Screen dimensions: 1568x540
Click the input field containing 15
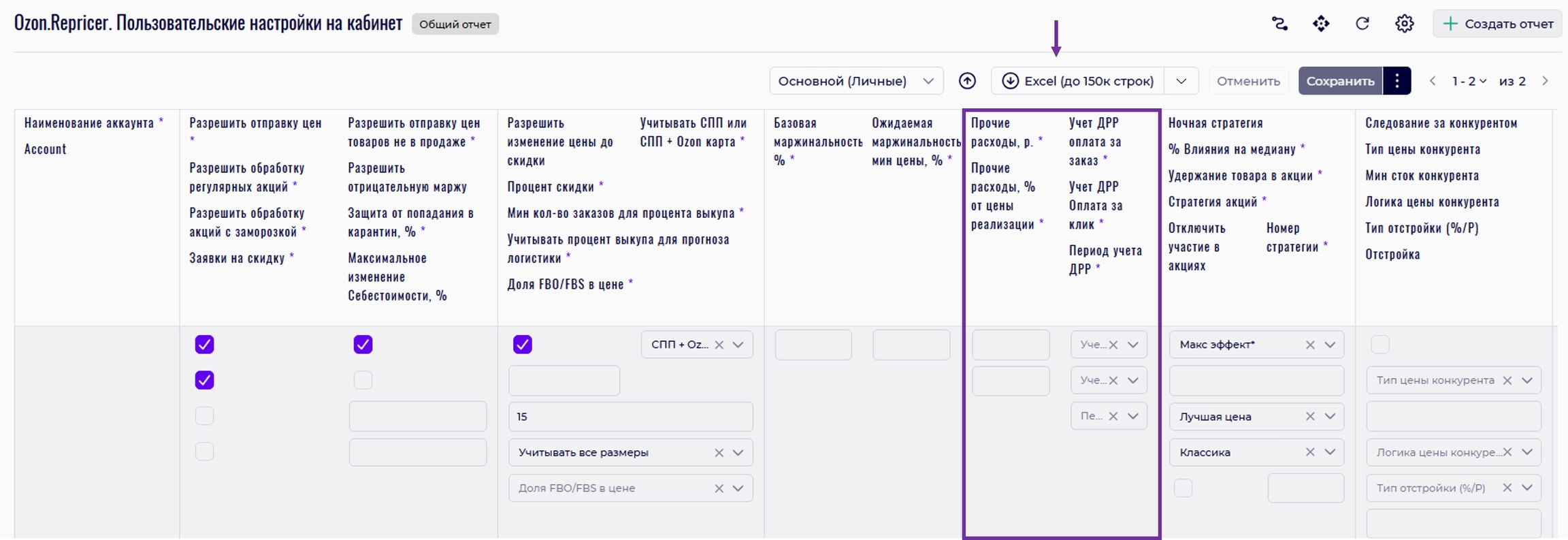(x=630, y=417)
